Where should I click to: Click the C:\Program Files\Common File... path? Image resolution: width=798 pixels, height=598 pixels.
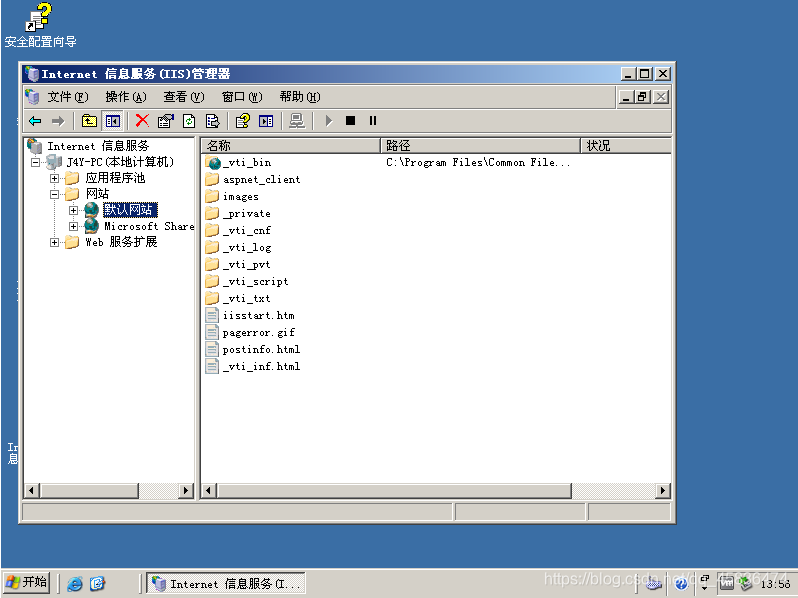coord(478,162)
